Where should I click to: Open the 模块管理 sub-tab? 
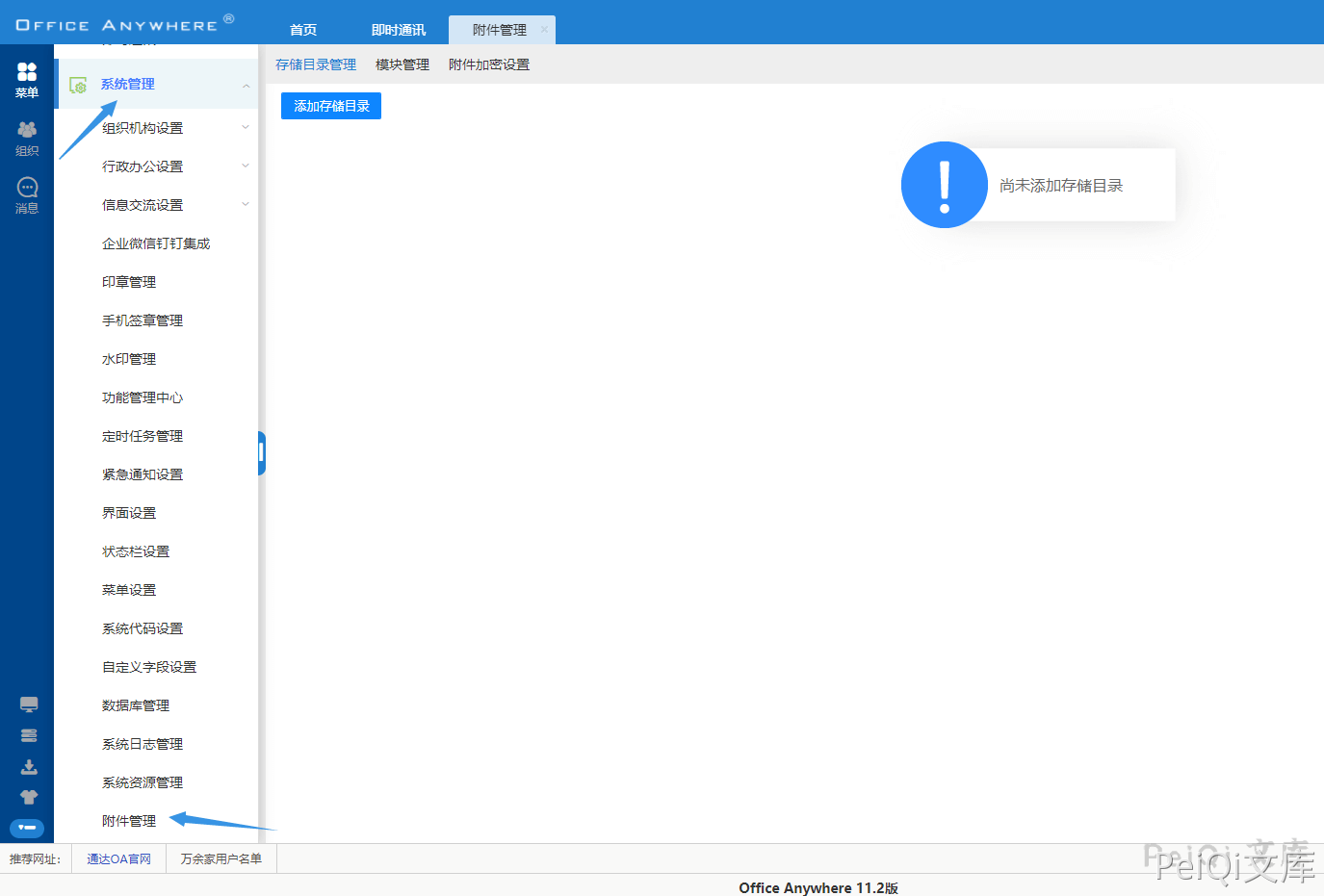402,64
